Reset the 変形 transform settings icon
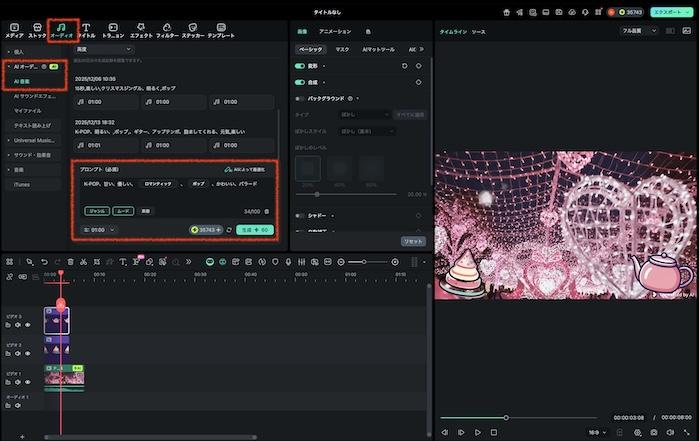The image size is (699, 441). point(404,66)
